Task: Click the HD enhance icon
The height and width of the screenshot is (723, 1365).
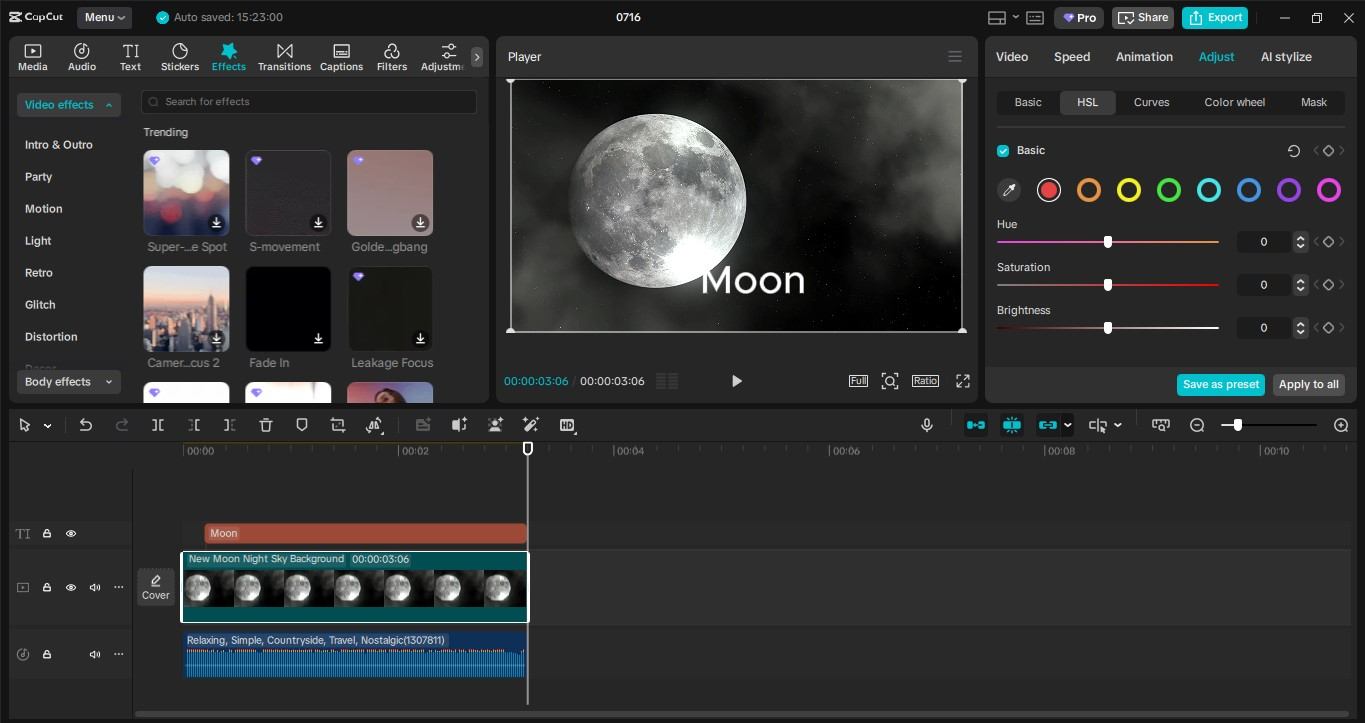Action: click(567, 425)
